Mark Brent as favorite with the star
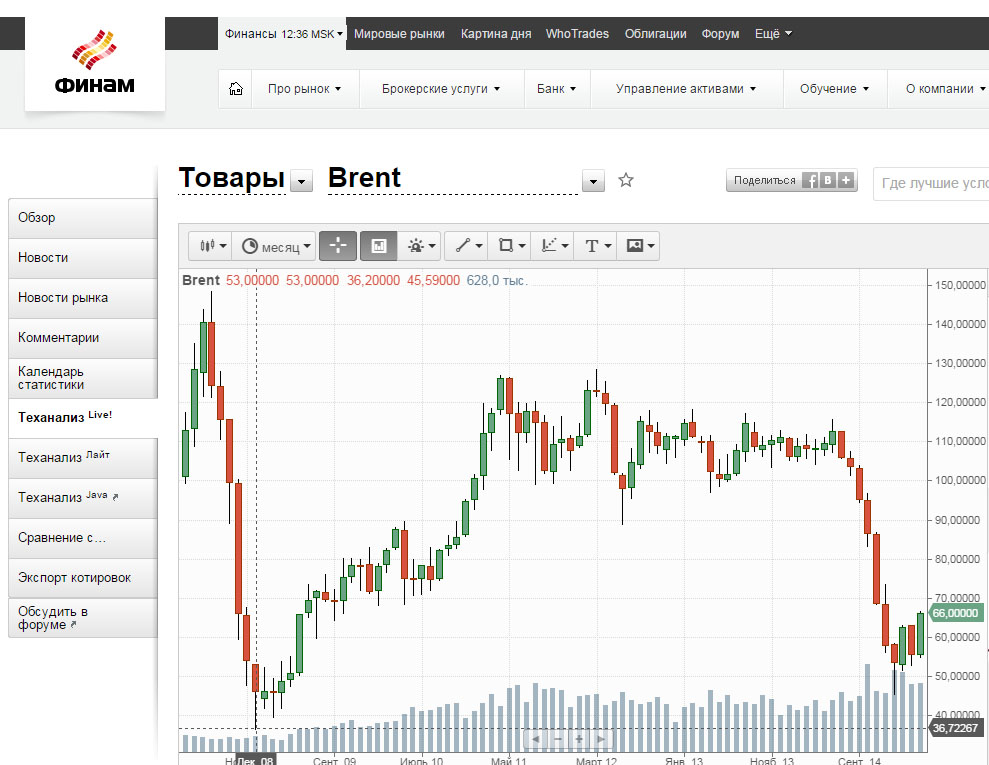This screenshot has width=989, height=765. click(626, 180)
